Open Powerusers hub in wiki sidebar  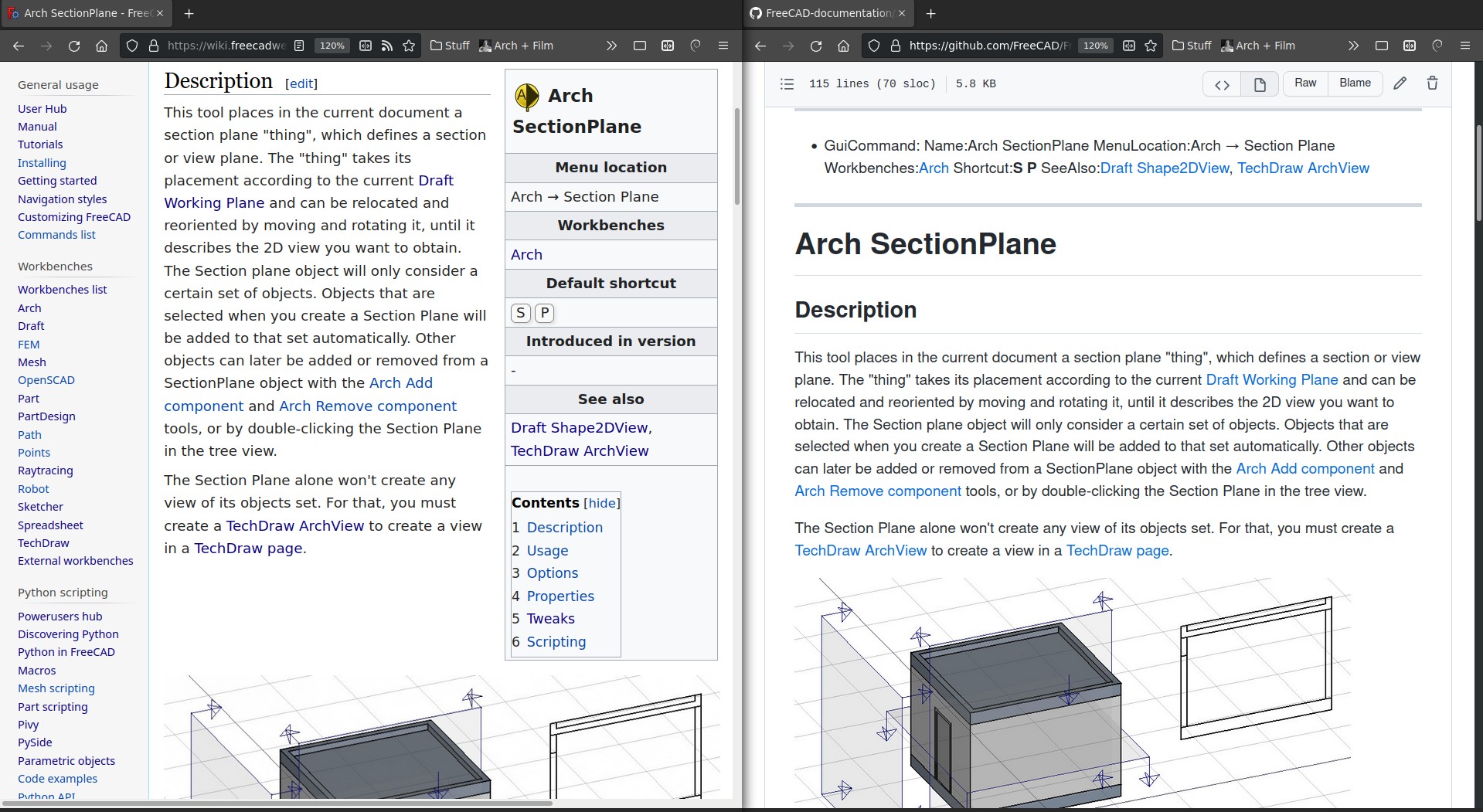tap(60, 617)
